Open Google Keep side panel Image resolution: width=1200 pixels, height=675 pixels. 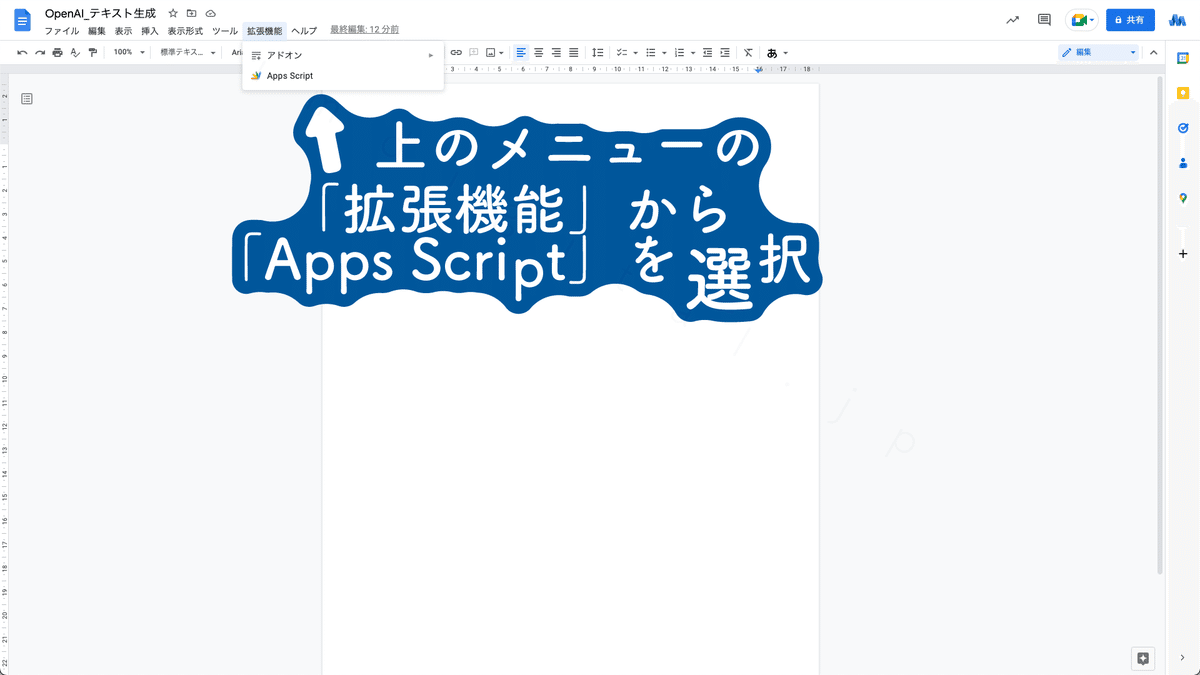tap(1183, 93)
